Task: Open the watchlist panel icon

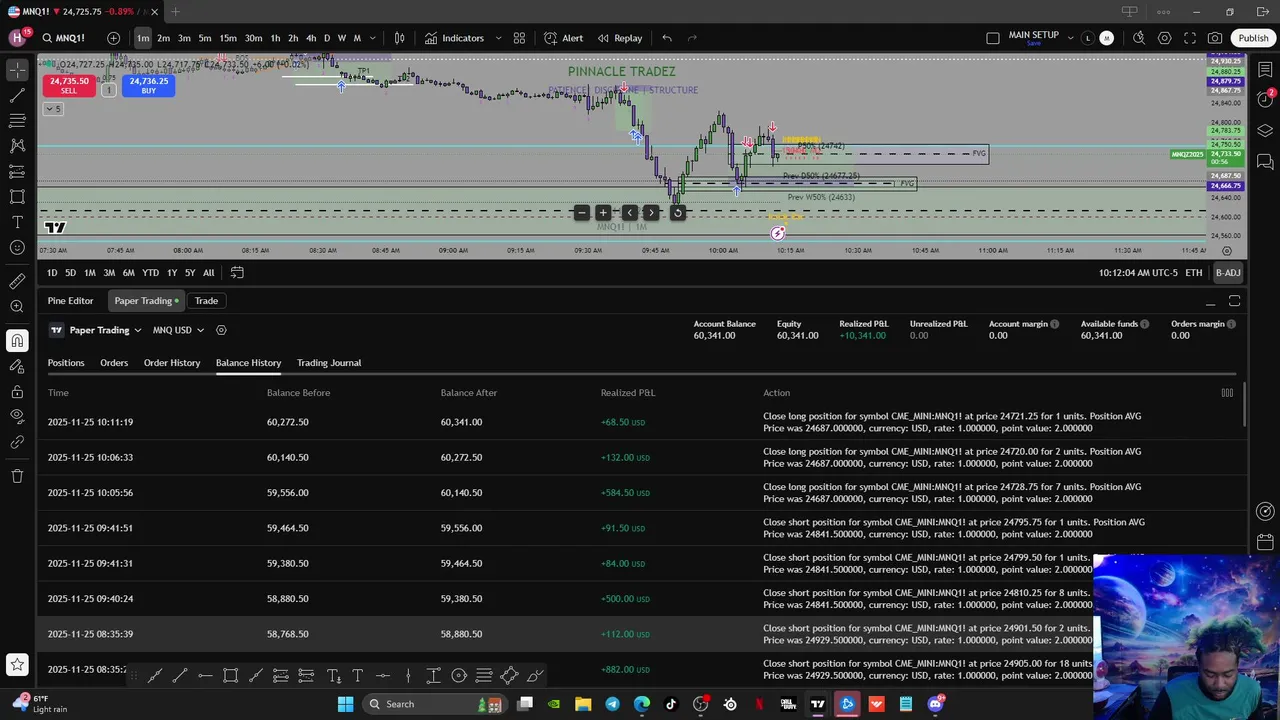Action: point(1265,70)
